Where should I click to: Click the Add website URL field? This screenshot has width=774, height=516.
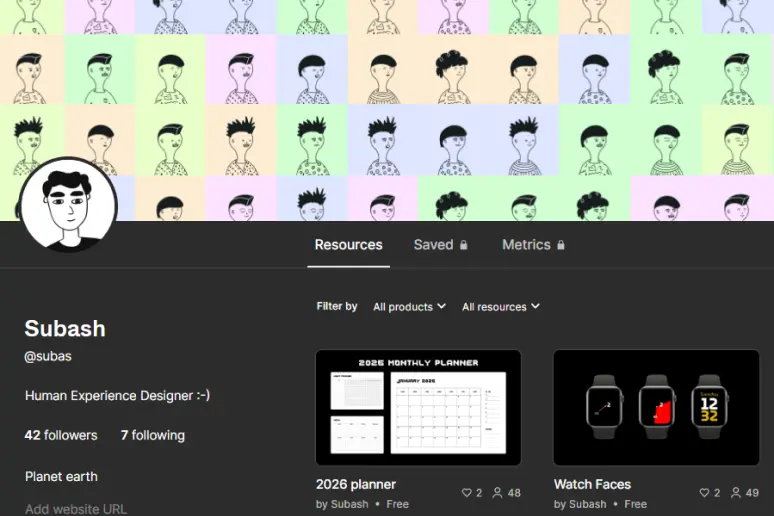point(76,508)
